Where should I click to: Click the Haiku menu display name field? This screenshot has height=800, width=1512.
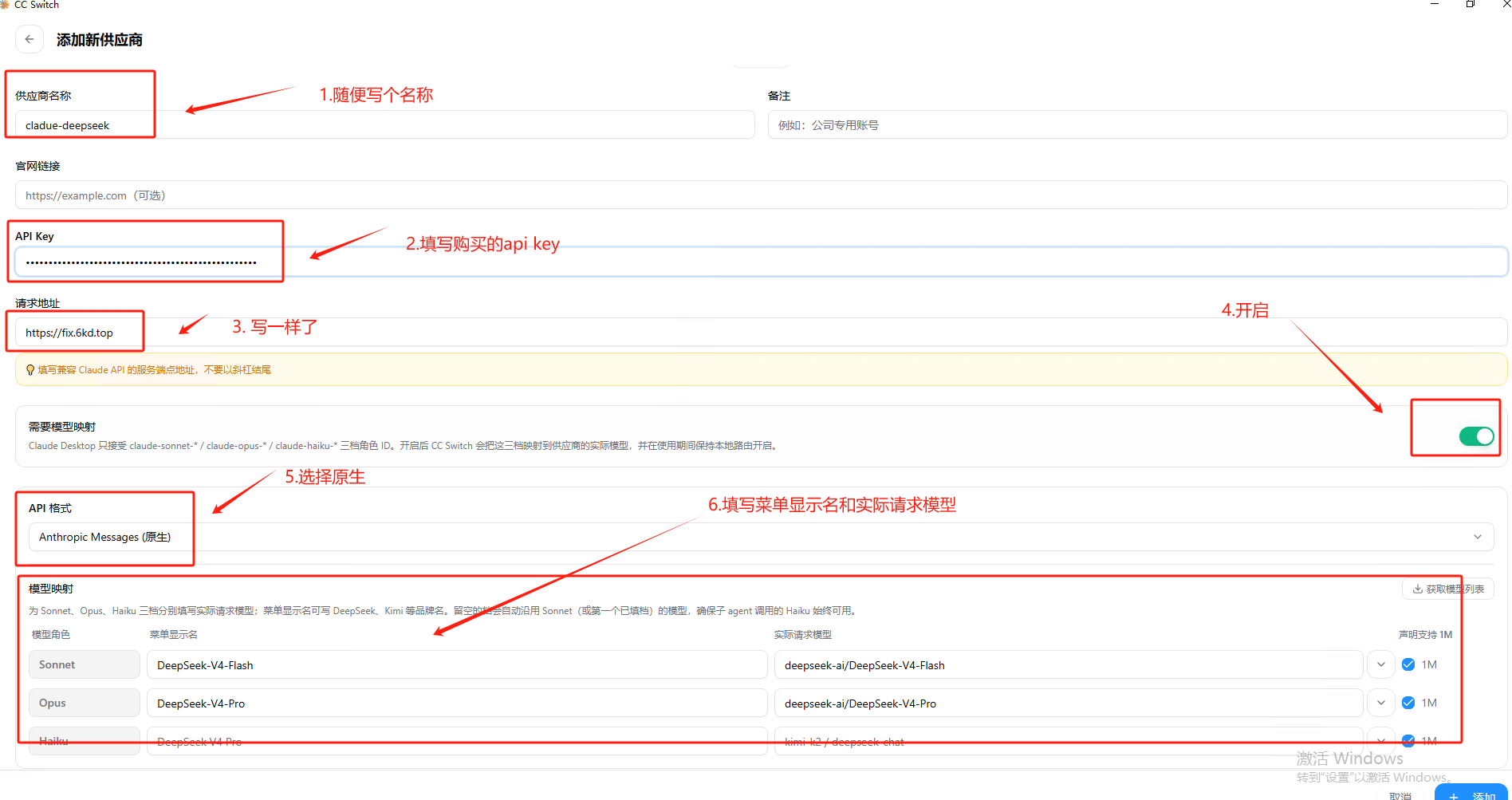pos(457,741)
